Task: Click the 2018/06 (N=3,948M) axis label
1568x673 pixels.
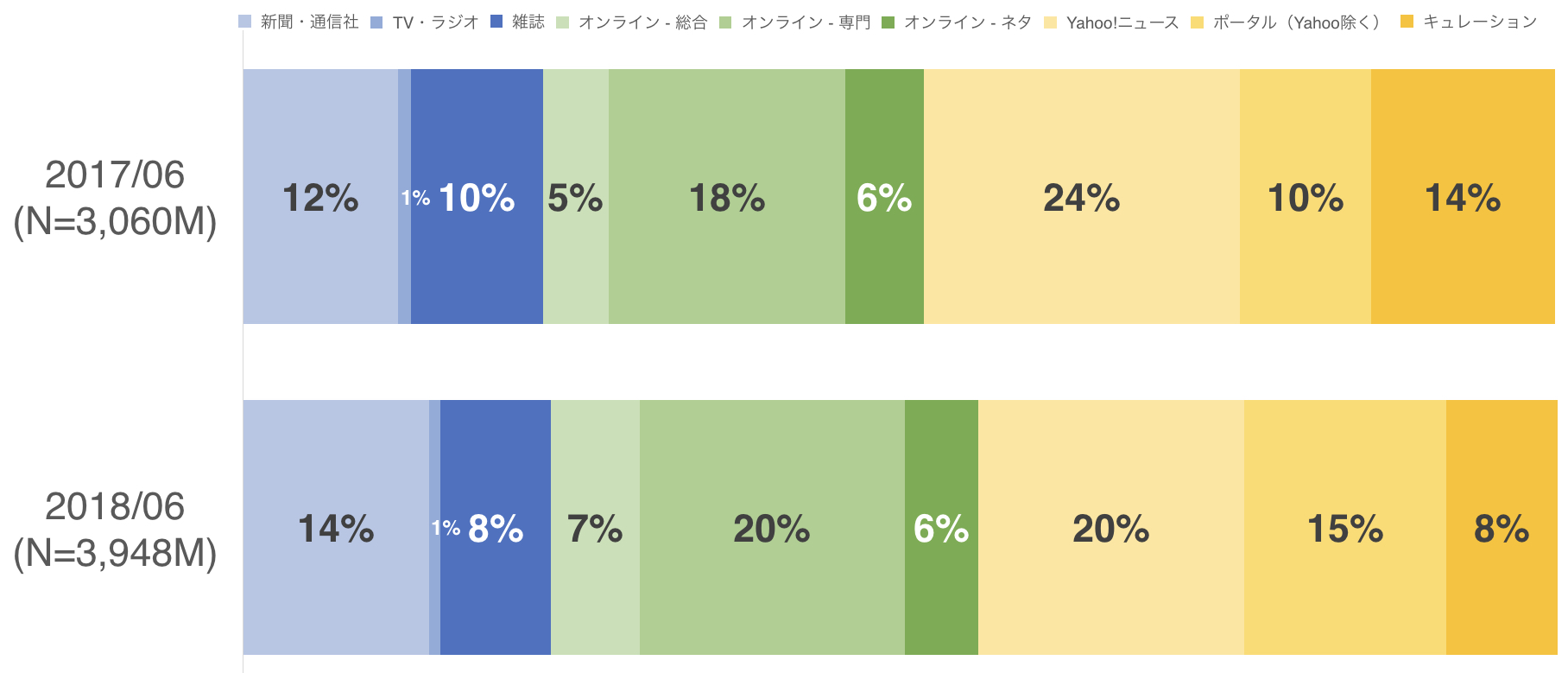Action: [115, 530]
